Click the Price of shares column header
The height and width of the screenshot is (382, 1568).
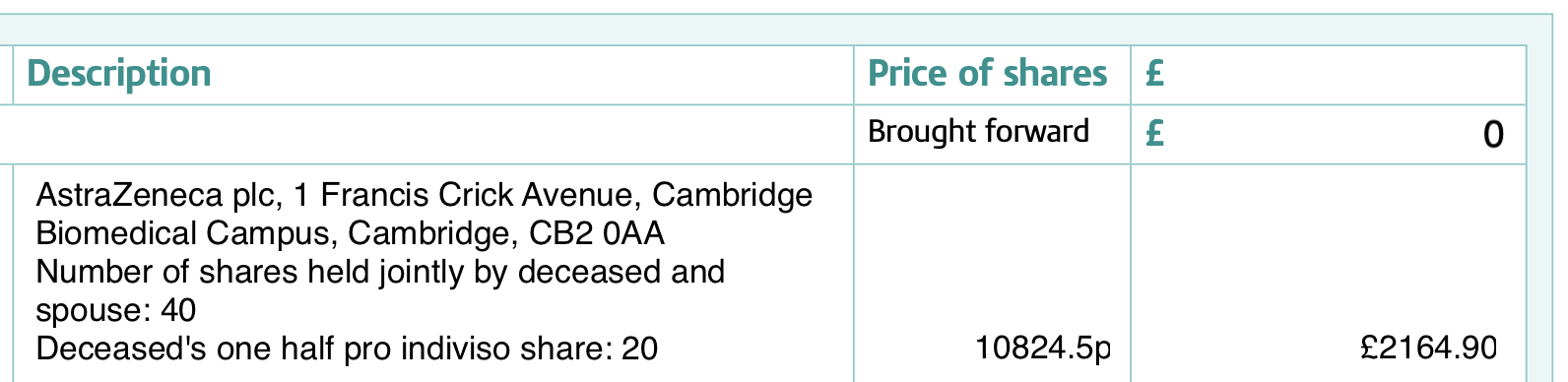[992, 75]
